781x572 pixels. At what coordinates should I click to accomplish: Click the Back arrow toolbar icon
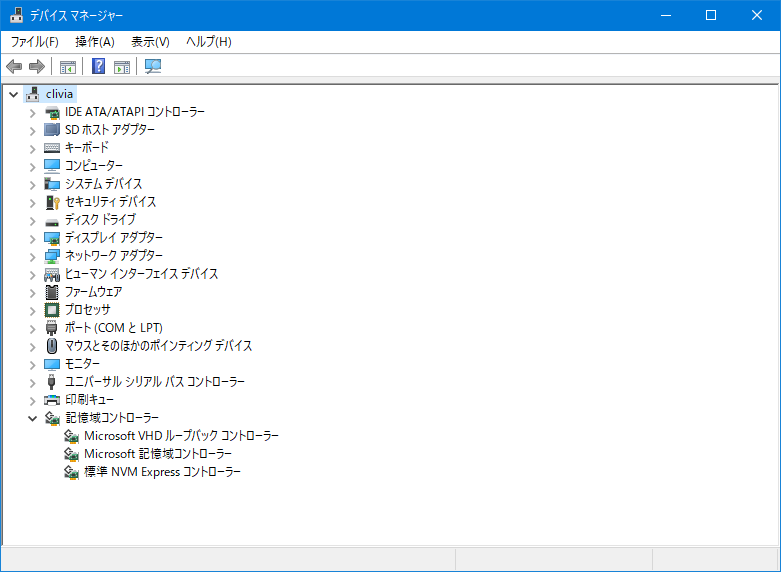pos(14,66)
